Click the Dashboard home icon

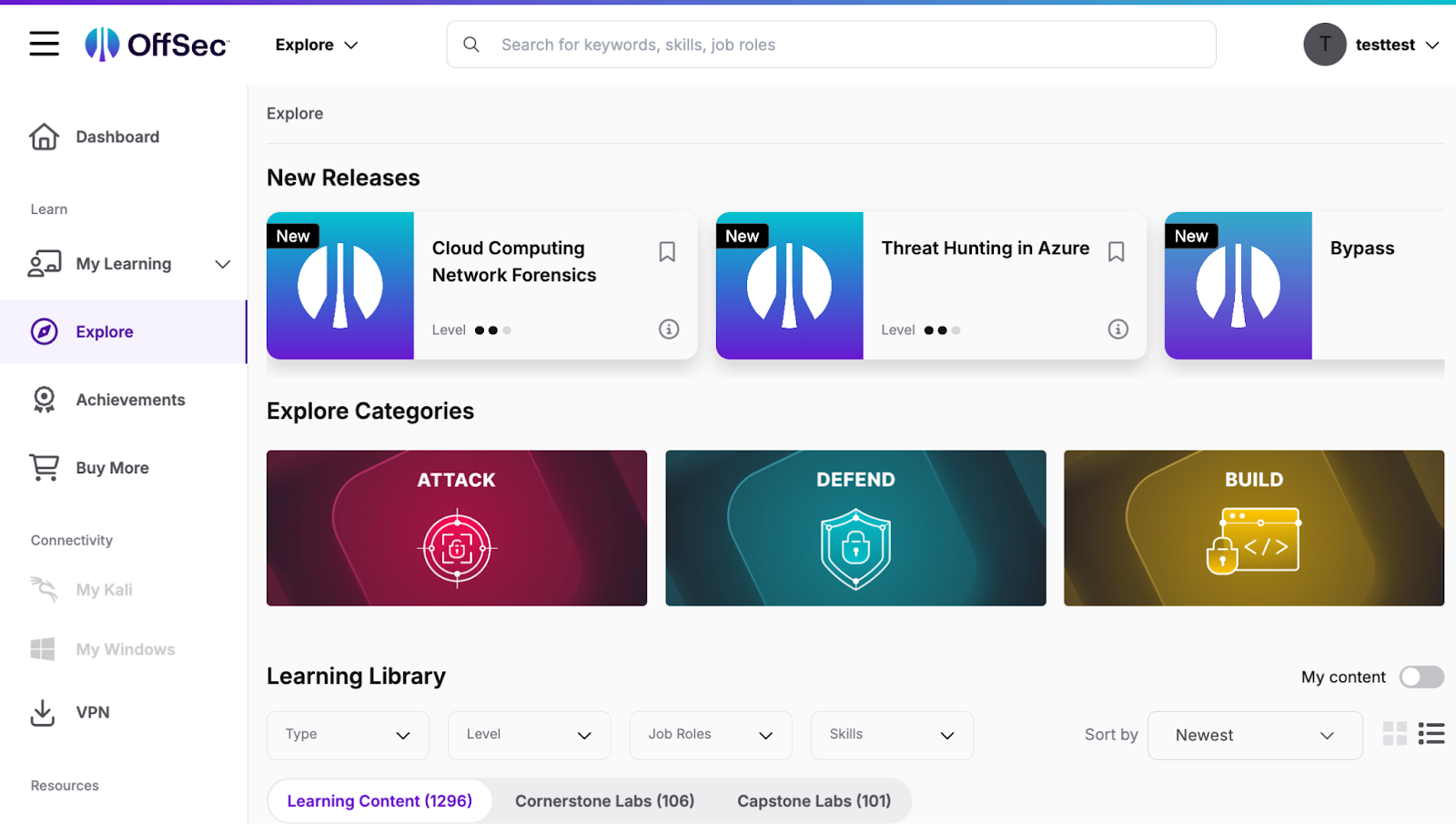44,137
